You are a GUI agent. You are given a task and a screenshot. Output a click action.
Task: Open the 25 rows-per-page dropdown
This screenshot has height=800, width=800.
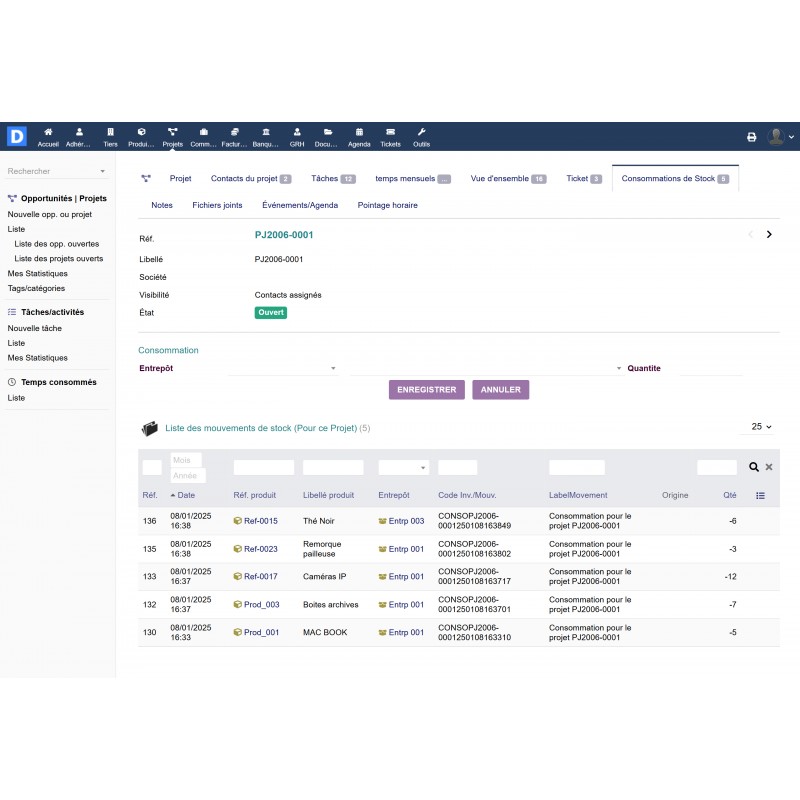point(759,427)
